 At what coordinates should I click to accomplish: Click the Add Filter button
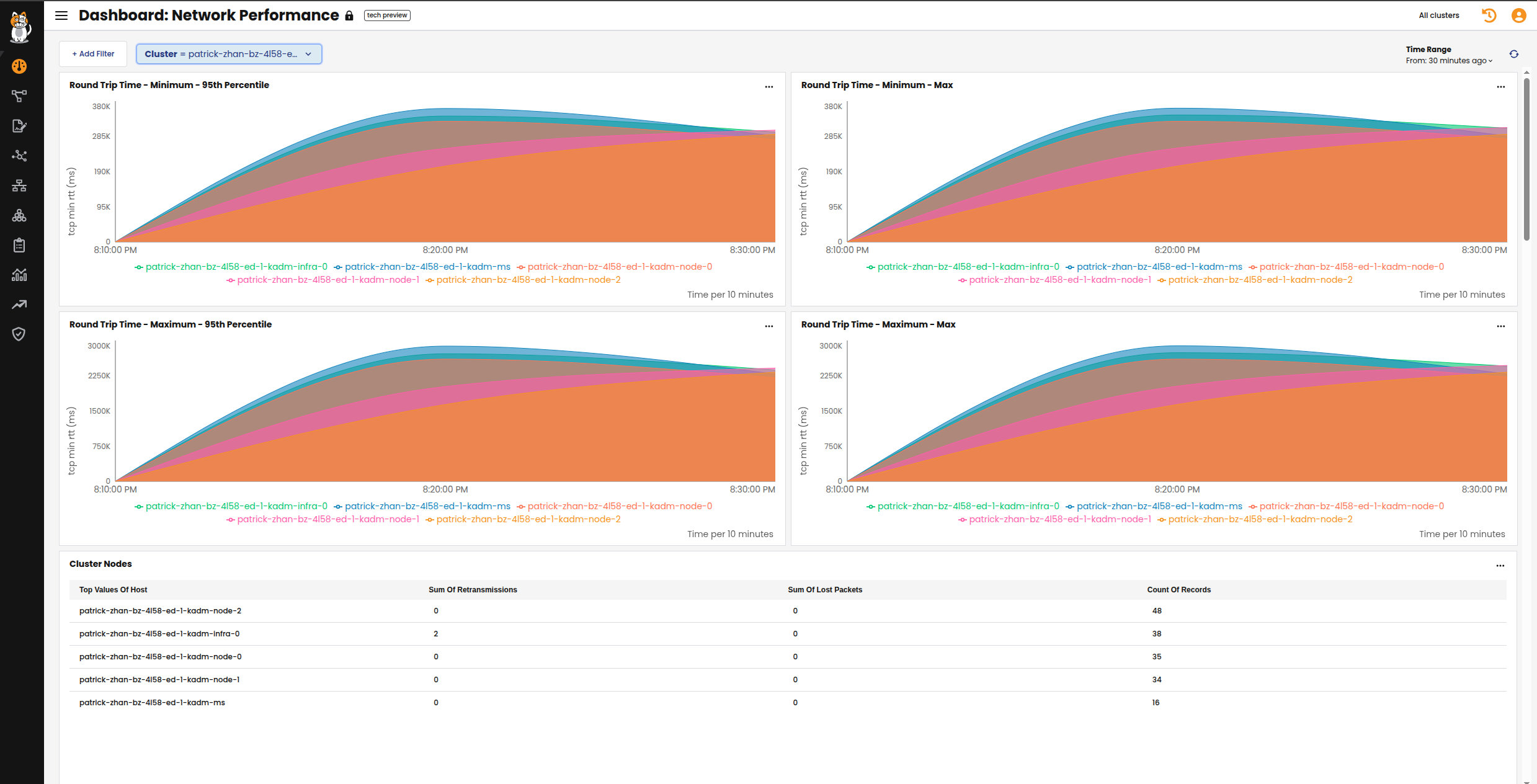(92, 53)
